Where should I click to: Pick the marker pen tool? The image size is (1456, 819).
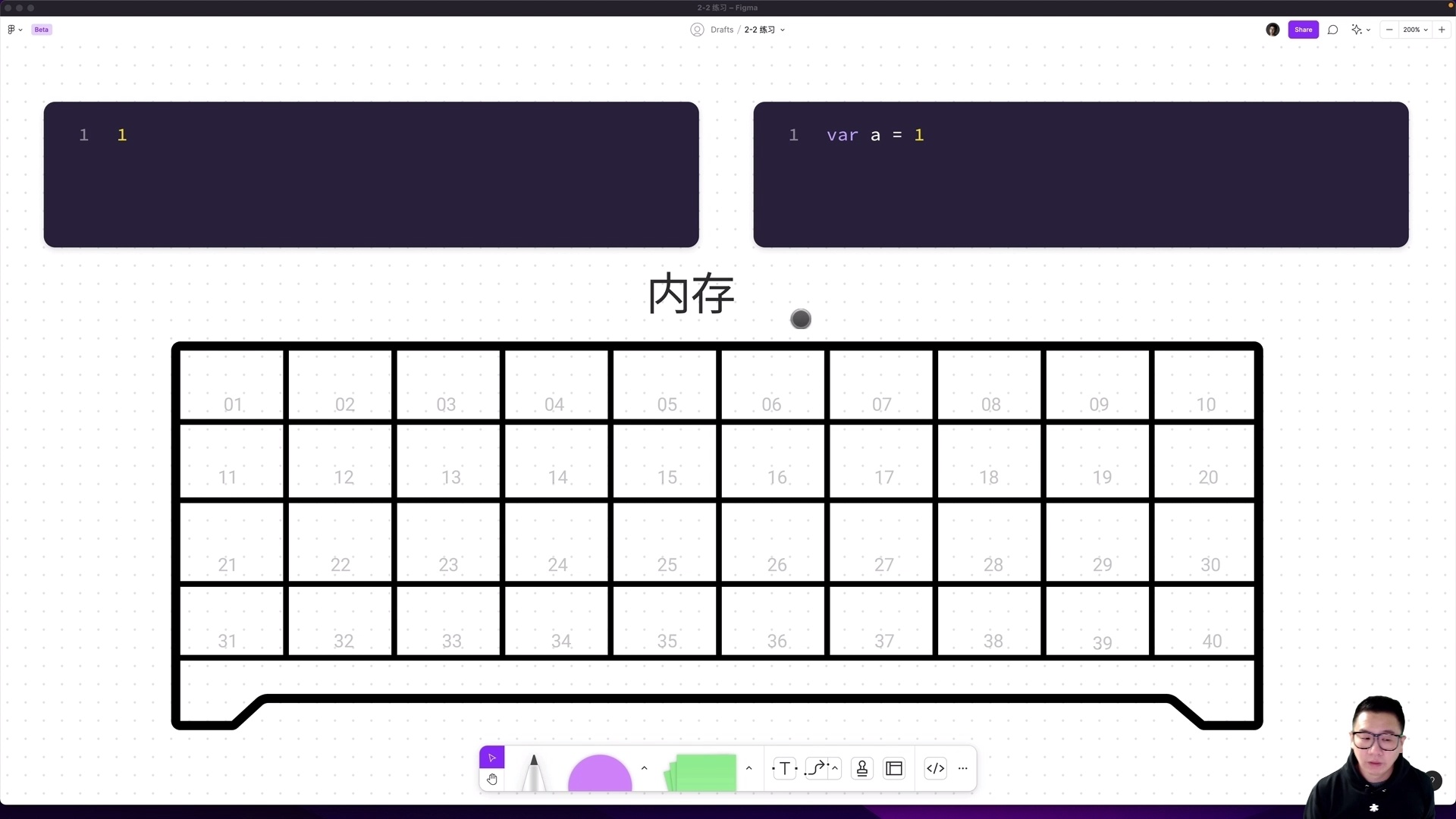[534, 772]
